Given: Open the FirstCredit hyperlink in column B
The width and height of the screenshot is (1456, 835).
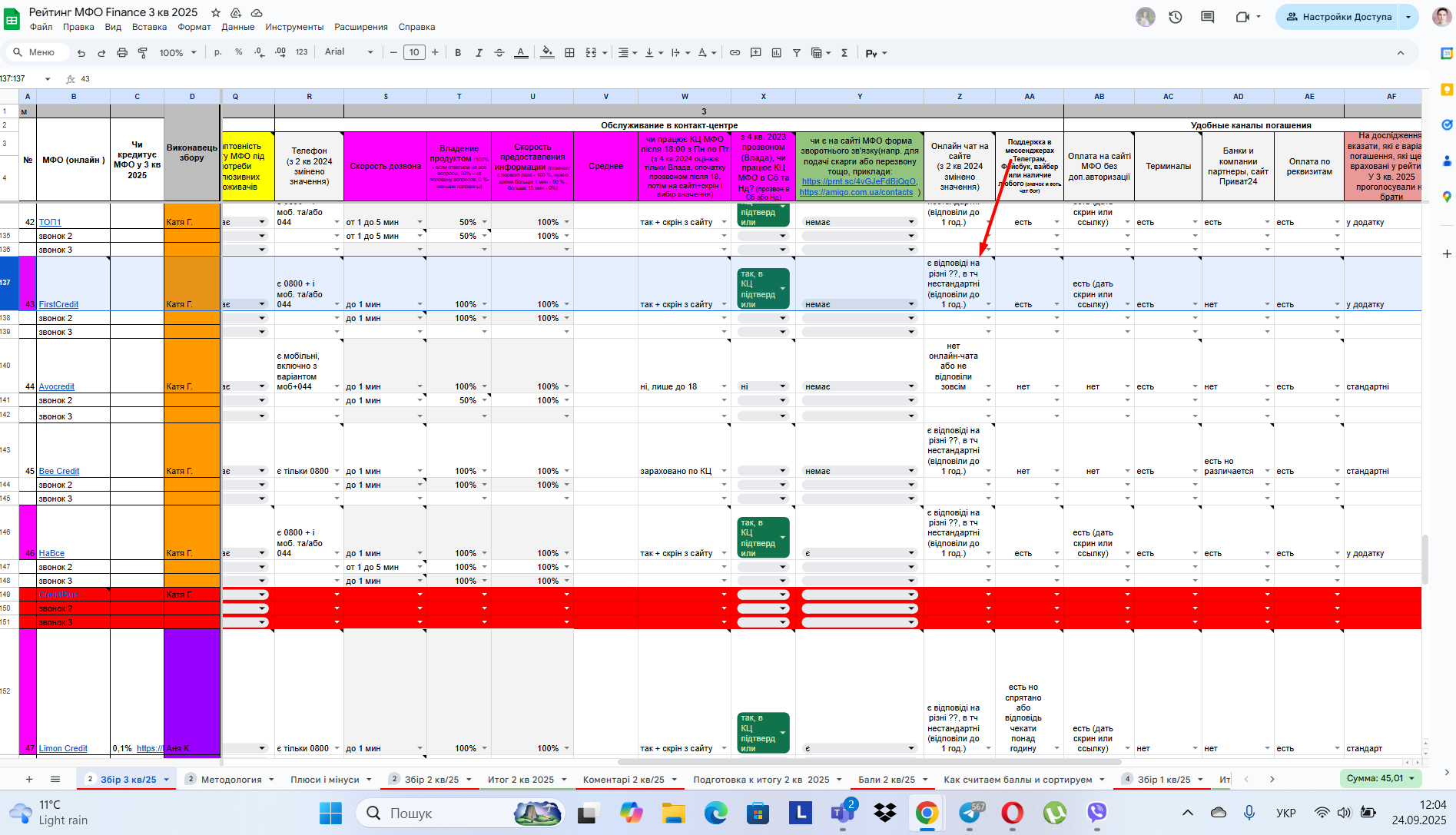Looking at the screenshot, I should coord(58,305).
